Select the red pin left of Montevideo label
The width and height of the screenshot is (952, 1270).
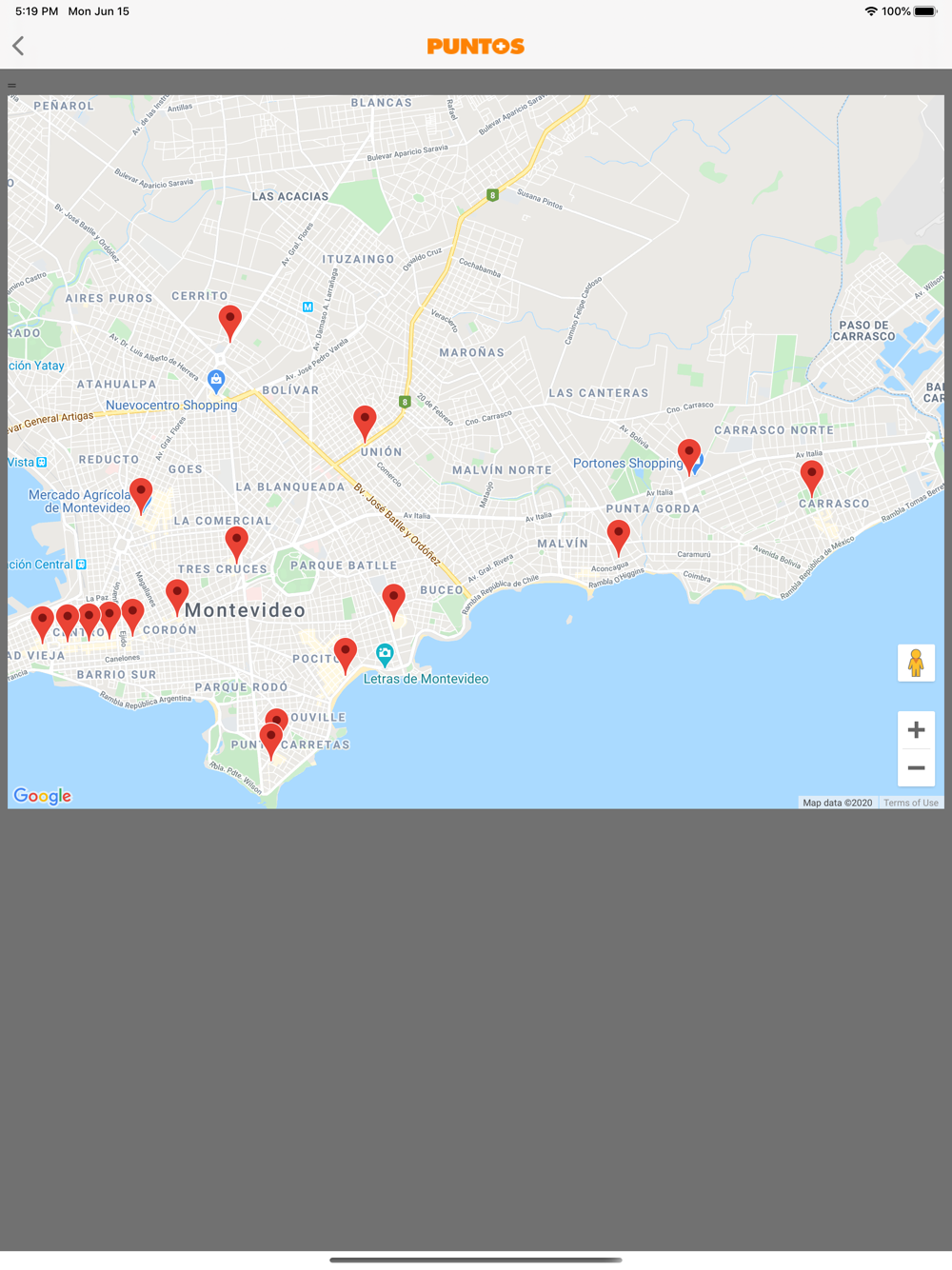[177, 598]
